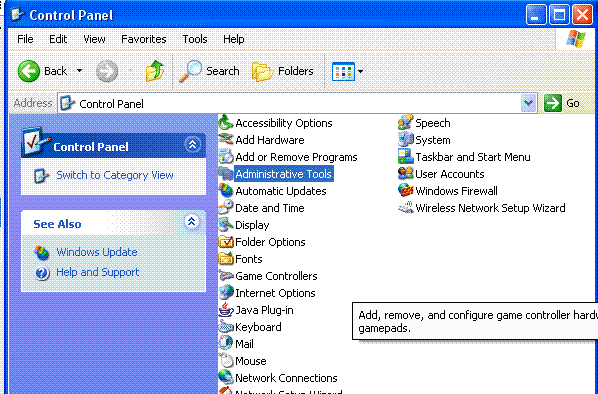Image resolution: width=598 pixels, height=394 pixels.
Task: Click the Game Controllers icon
Action: [226, 276]
